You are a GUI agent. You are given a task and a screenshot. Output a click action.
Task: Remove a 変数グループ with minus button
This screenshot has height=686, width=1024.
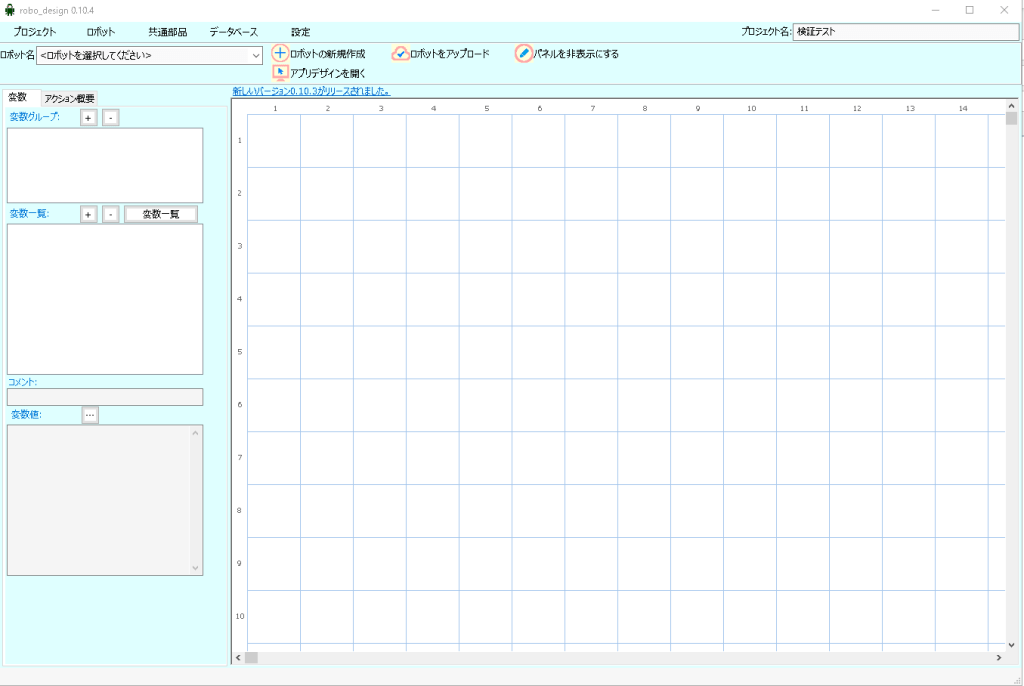pyautogui.click(x=110, y=118)
